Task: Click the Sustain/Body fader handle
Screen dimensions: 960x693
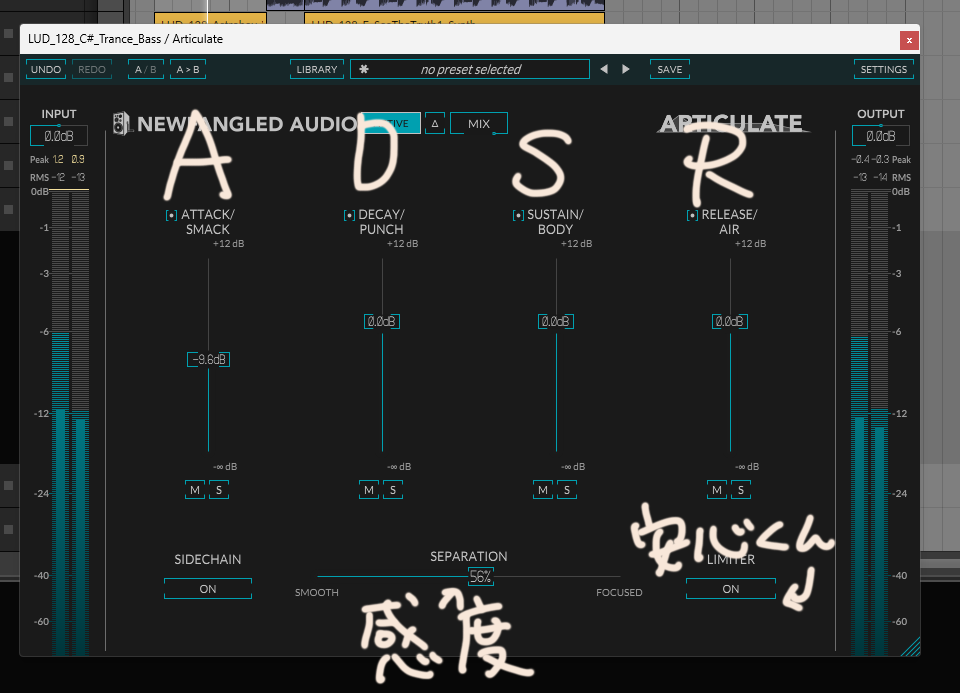Action: click(x=556, y=321)
